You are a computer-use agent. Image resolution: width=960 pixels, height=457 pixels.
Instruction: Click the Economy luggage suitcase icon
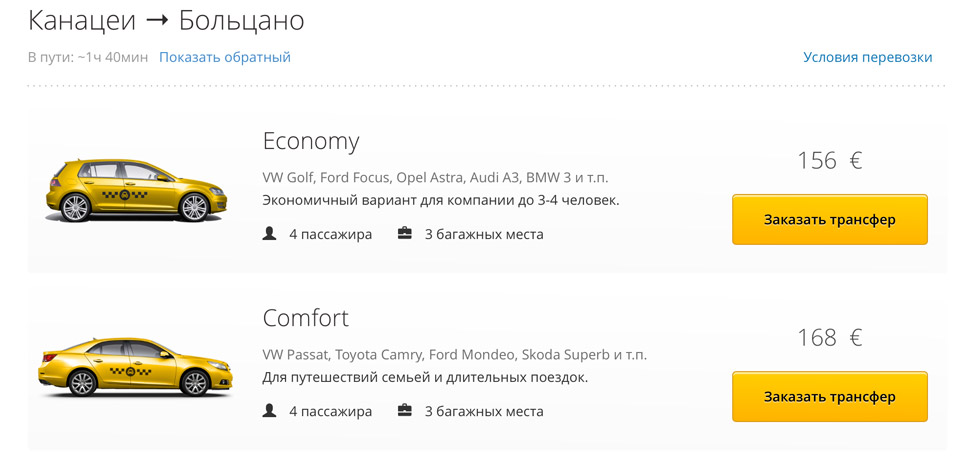click(x=405, y=234)
